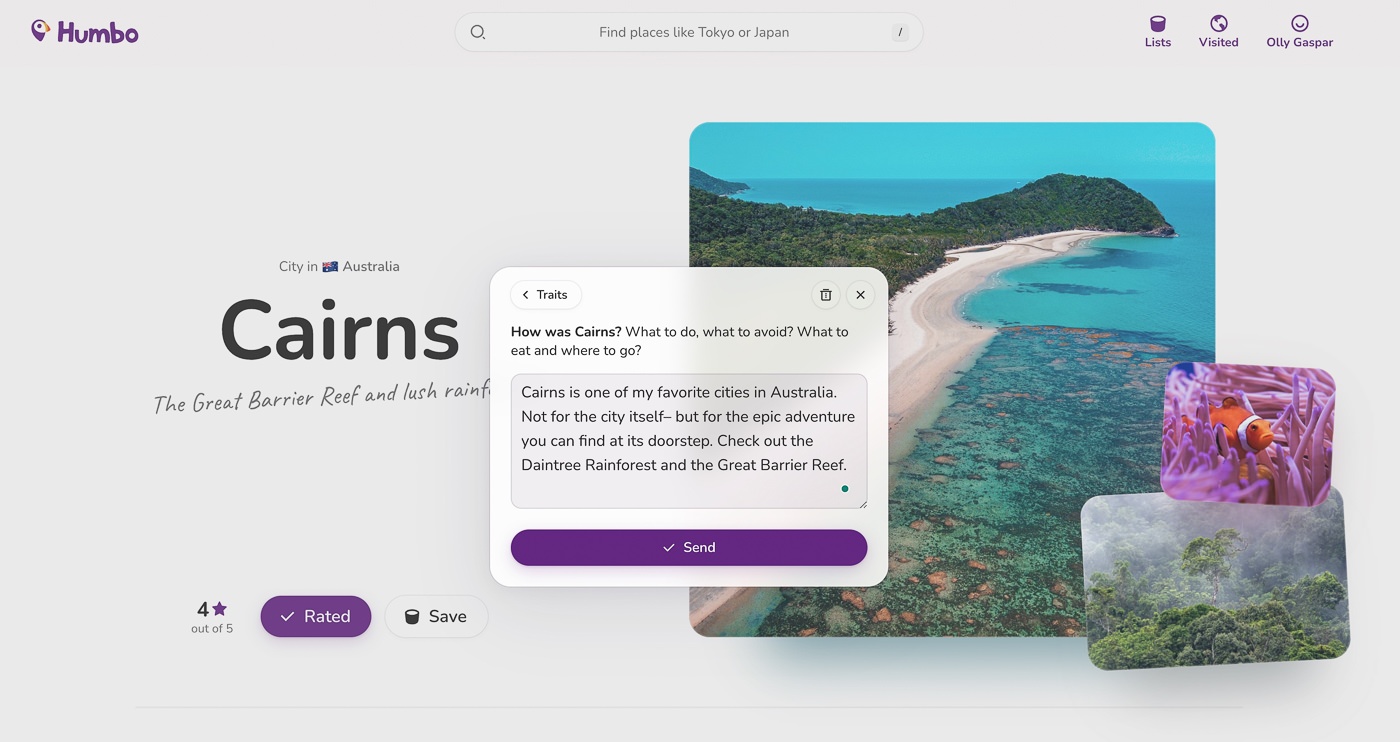Open the rainforest photo thumbnail
This screenshot has width=1400, height=742.
point(1213,580)
